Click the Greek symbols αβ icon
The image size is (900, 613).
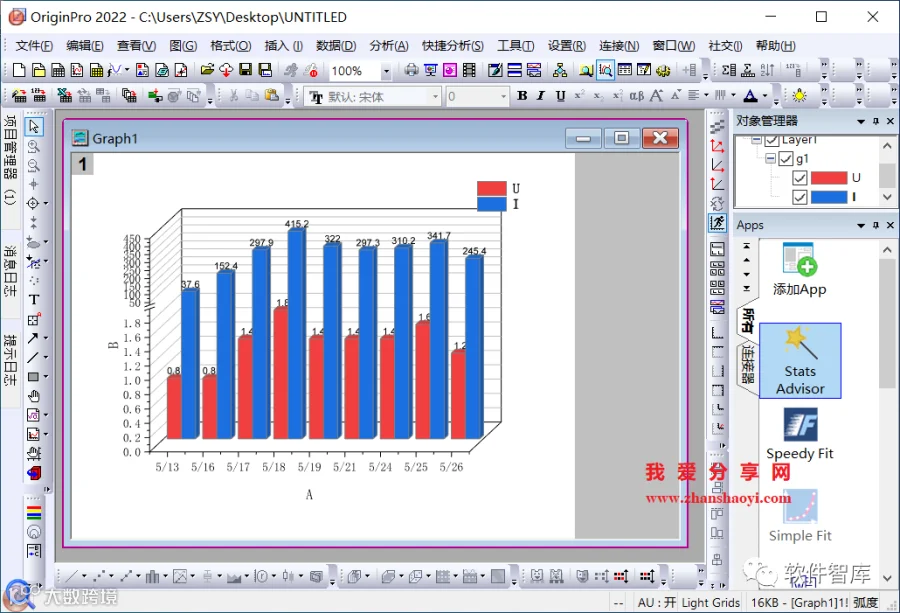point(637,96)
